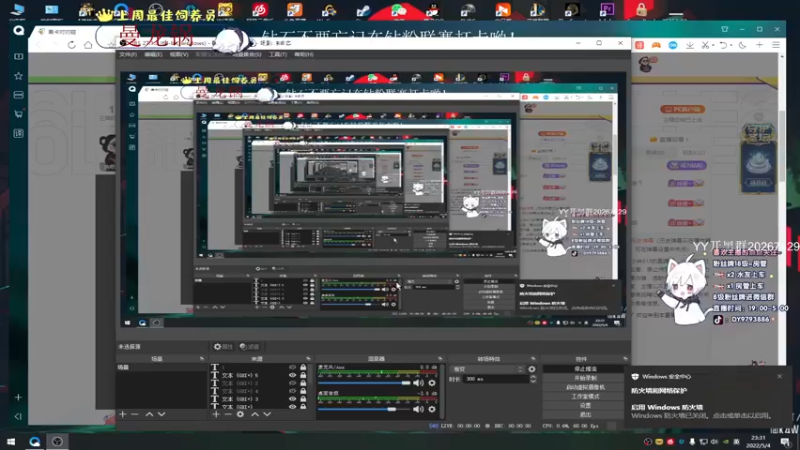Screen dimensions: 800x450
Task: Toggle visibility of source 文本 (GDI+) 5
Action: coord(292,375)
